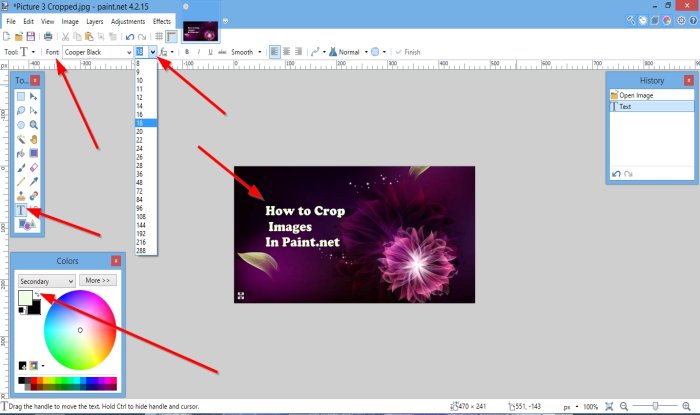The width and height of the screenshot is (700, 415).
Task: Select the Pan hand tool
Action: [x=33, y=139]
